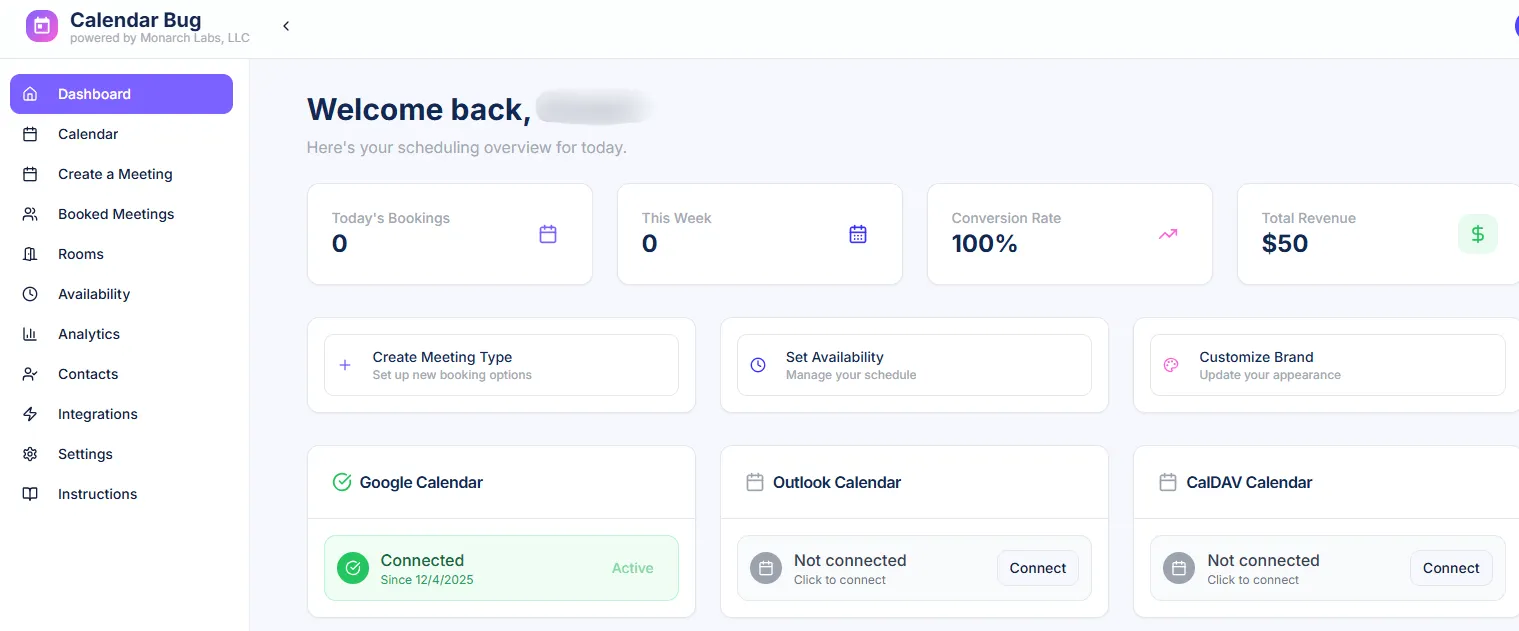This screenshot has width=1519, height=631.
Task: Connect the Outlook Calendar
Action: point(1037,567)
